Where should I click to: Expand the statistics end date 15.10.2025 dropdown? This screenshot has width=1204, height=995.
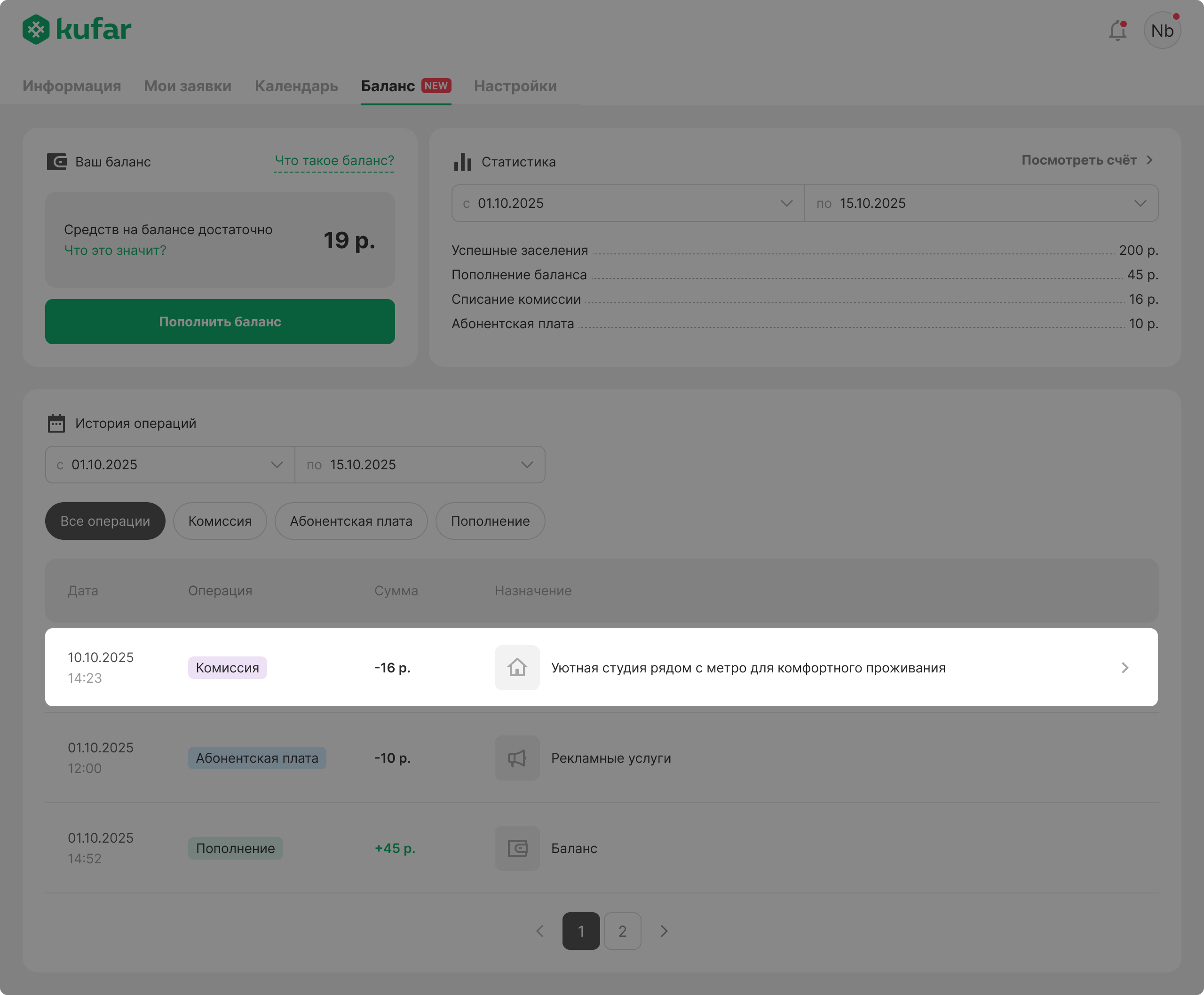pos(981,204)
